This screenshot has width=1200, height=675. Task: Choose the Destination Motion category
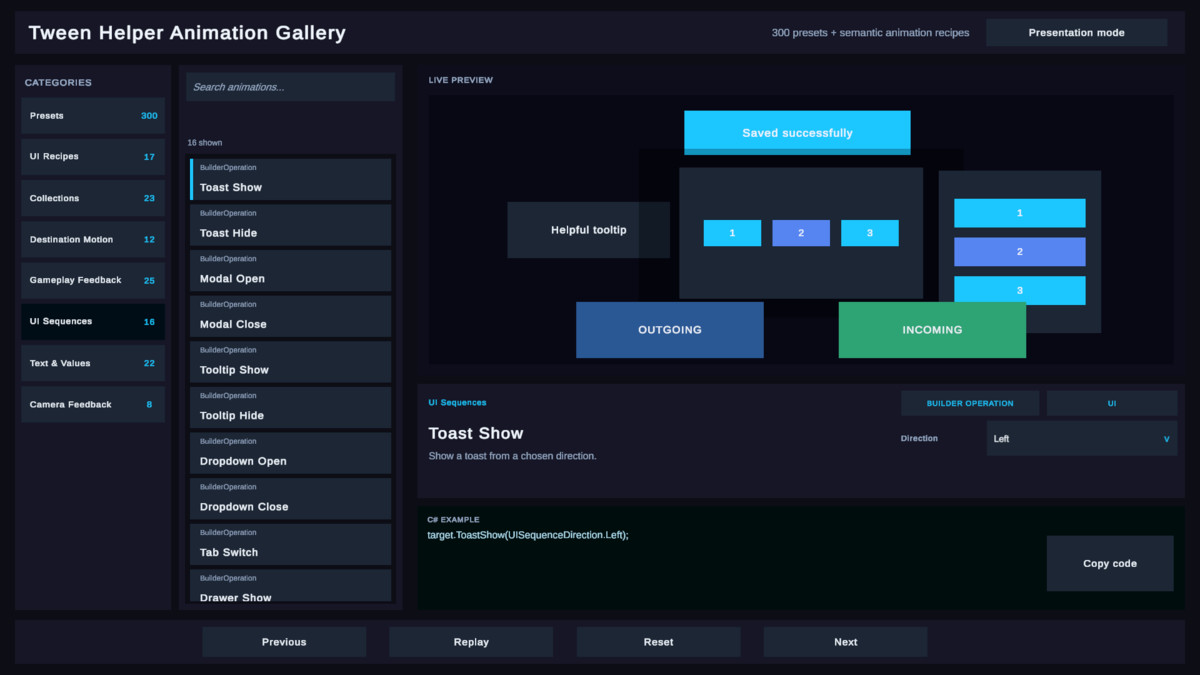[93, 240]
